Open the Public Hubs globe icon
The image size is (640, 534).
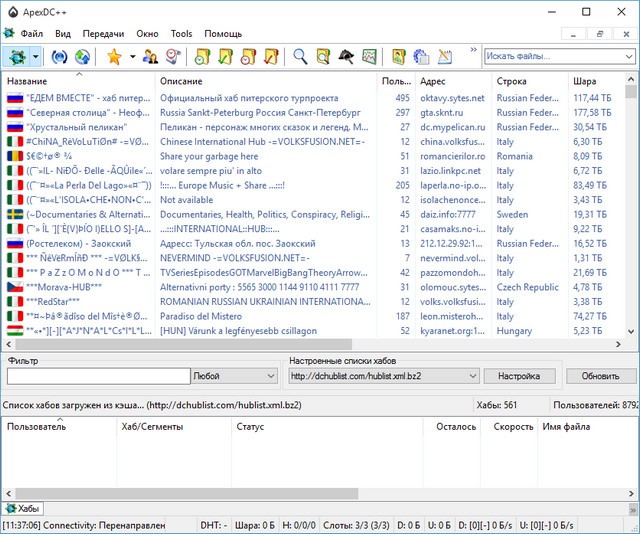16,57
